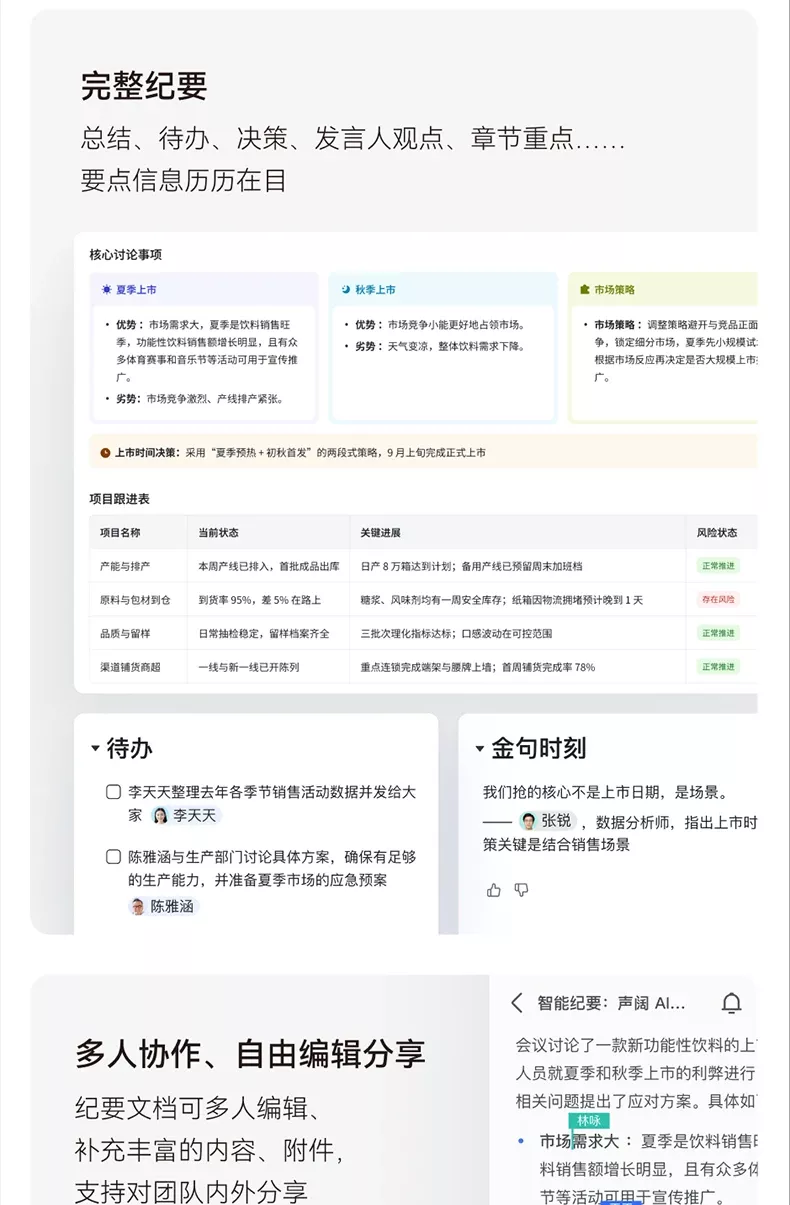
Task: Click the 本周产线已排入，首批成品出库 cell
Action: pos(269,566)
